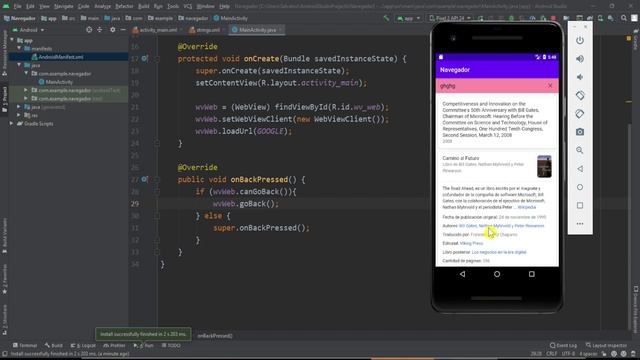Open the Logcat tool window

coord(83,345)
